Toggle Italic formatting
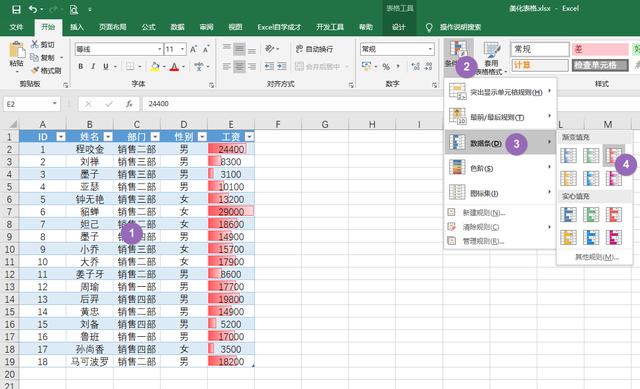Image resolution: width=640 pixels, height=389 pixels. [x=93, y=66]
